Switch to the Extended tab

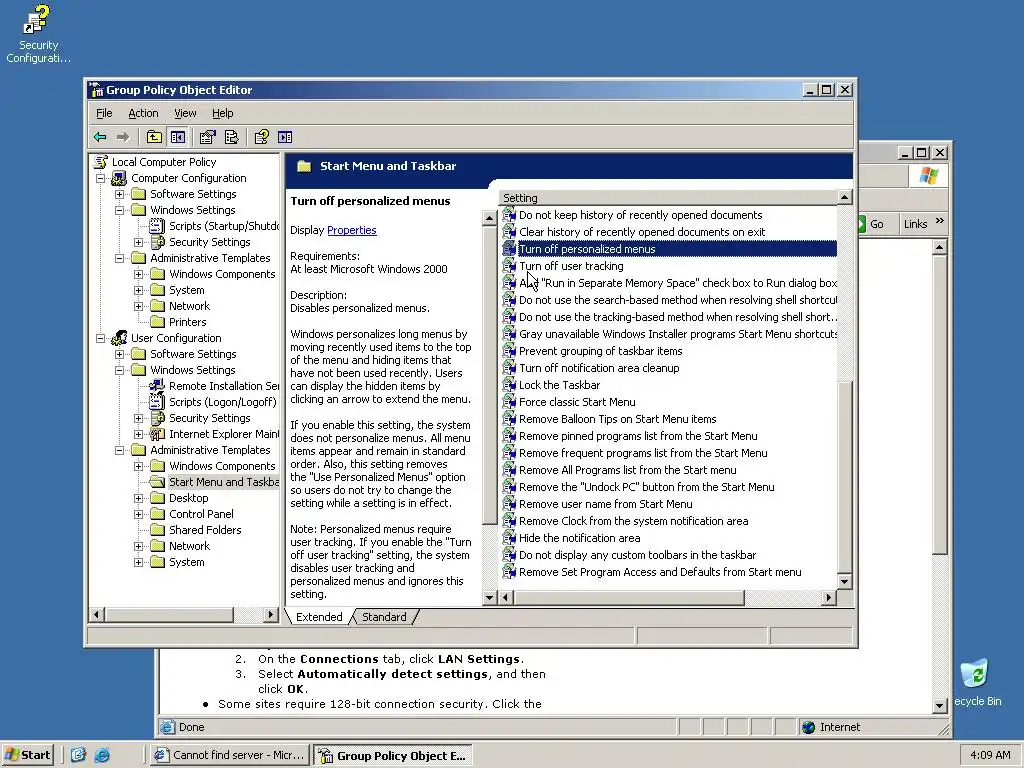pos(319,617)
